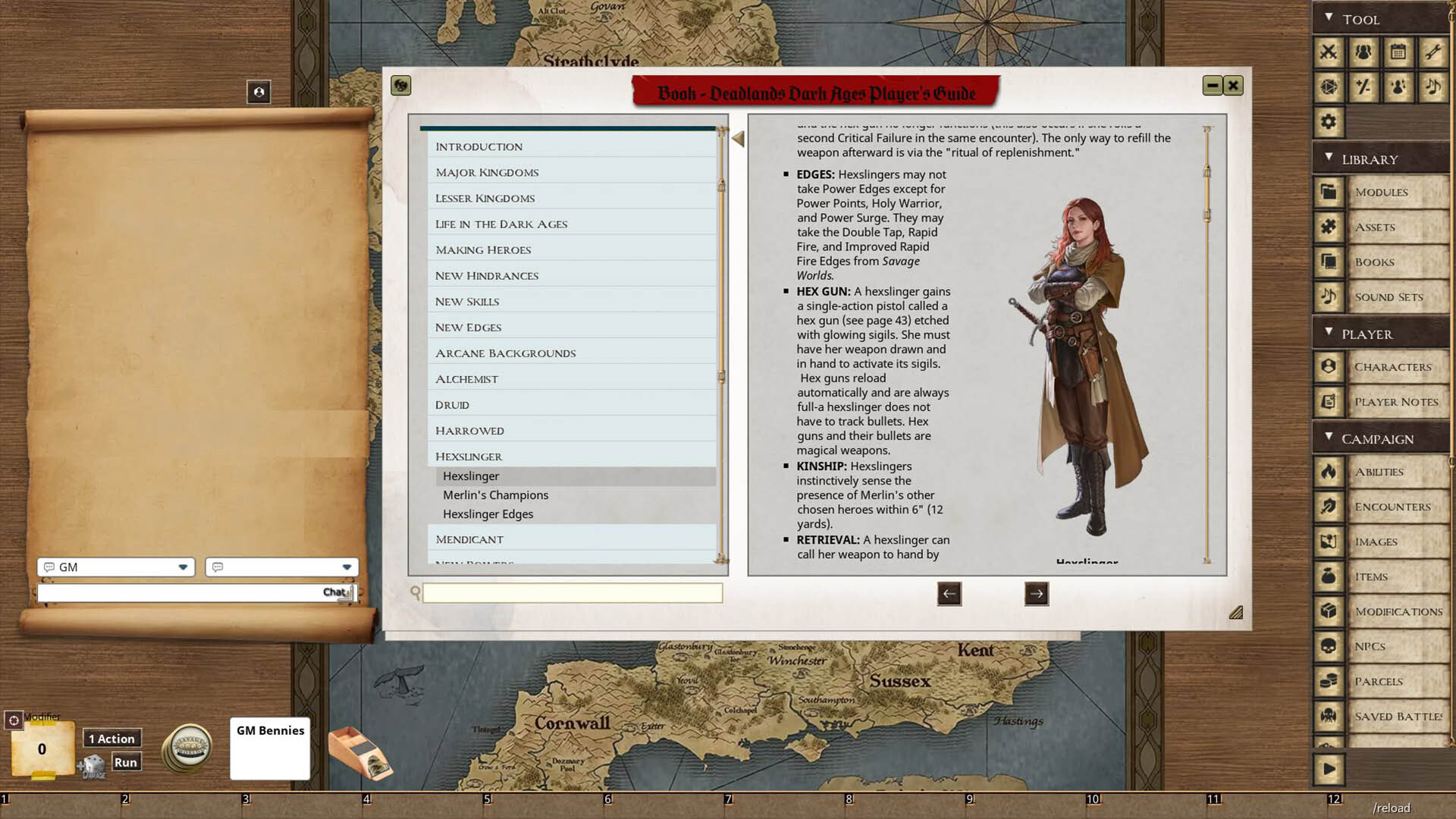Click the dice tower icon
This screenshot has height=819, width=1456.
pyautogui.click(x=359, y=753)
